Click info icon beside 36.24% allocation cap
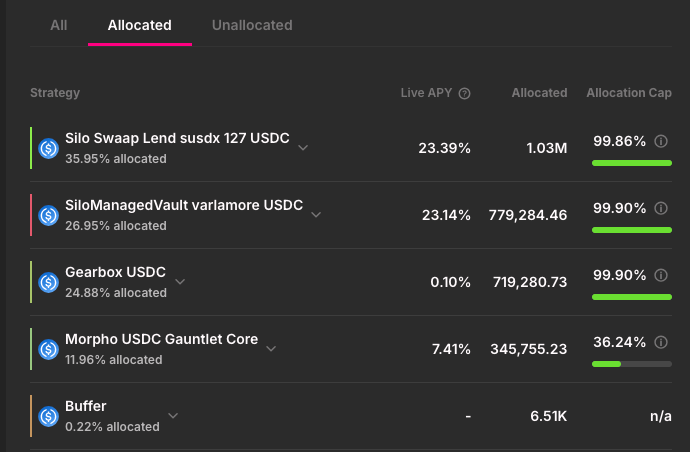This screenshot has width=690, height=452. (x=660, y=341)
